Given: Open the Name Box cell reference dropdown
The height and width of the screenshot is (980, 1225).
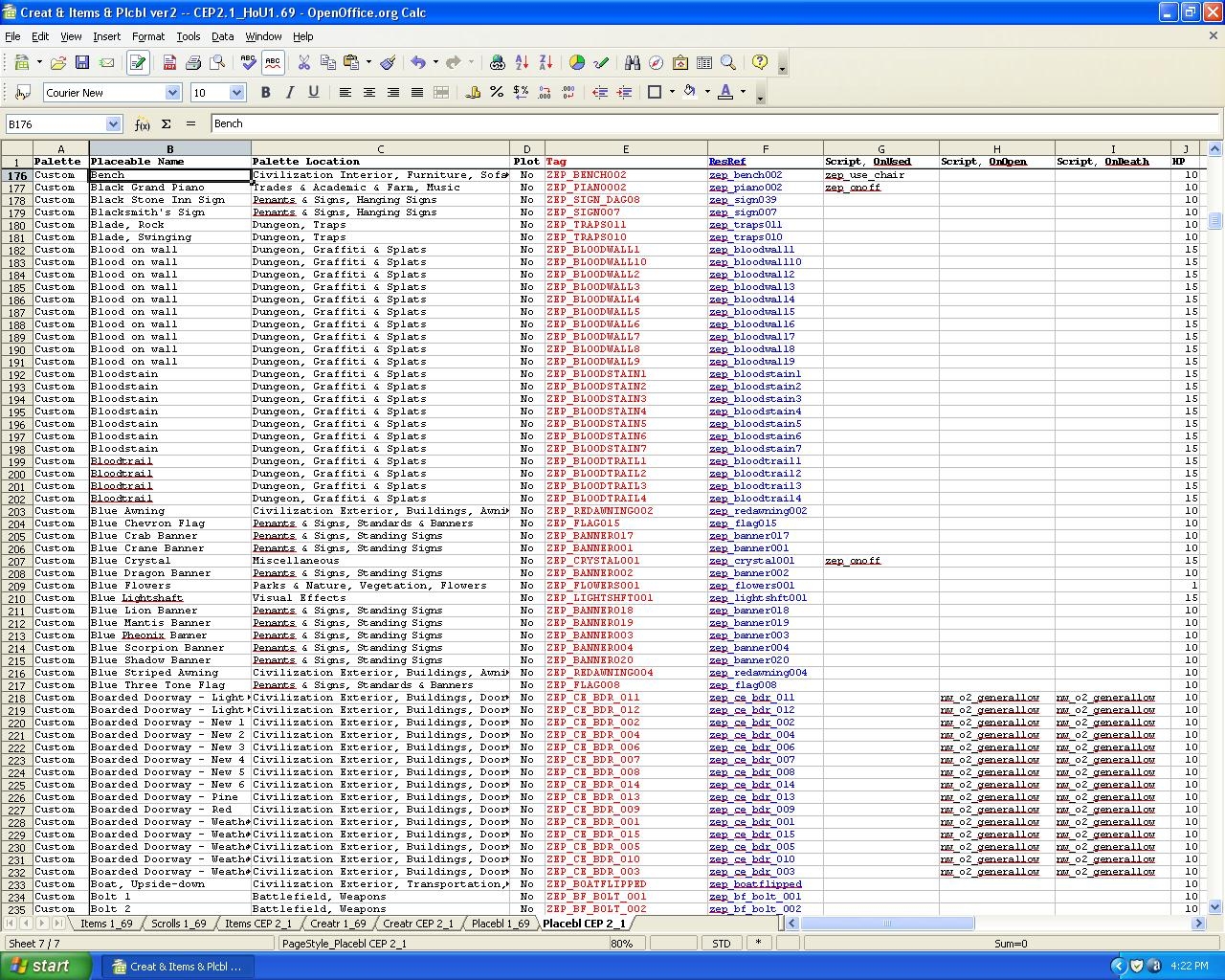Looking at the screenshot, I should pos(113,124).
